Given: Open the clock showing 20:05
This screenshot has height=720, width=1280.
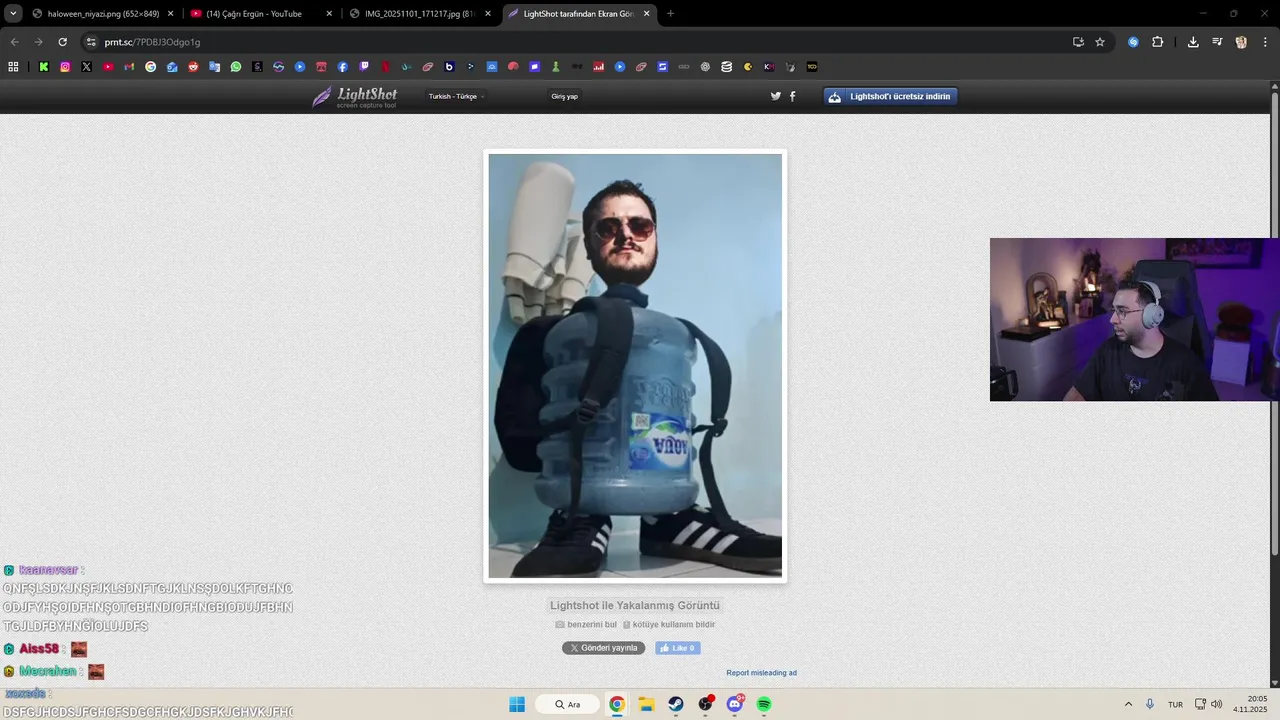Looking at the screenshot, I should (1251, 704).
